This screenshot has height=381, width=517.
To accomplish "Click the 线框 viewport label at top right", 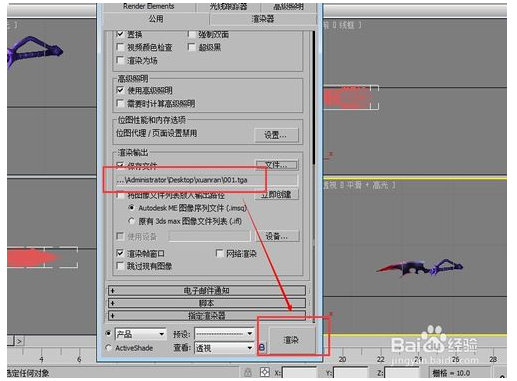I will (342, 25).
